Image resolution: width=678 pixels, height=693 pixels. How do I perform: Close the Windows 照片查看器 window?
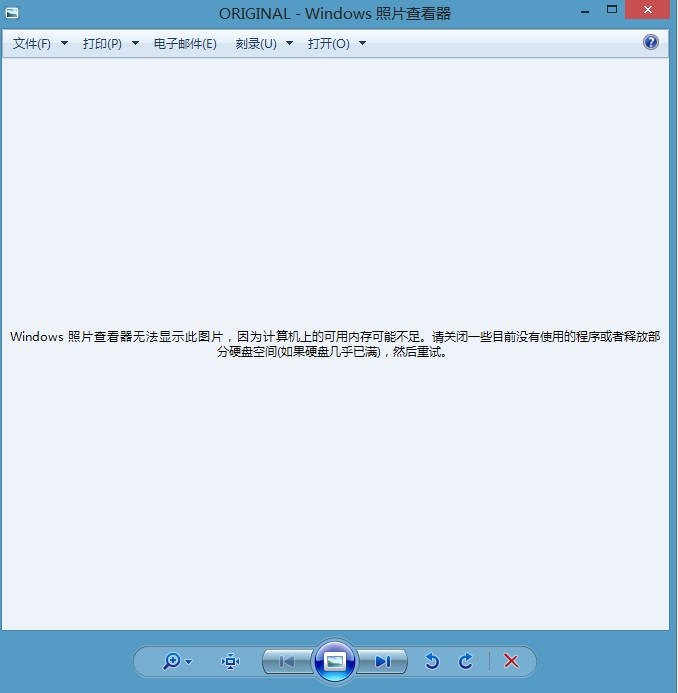tap(648, 10)
